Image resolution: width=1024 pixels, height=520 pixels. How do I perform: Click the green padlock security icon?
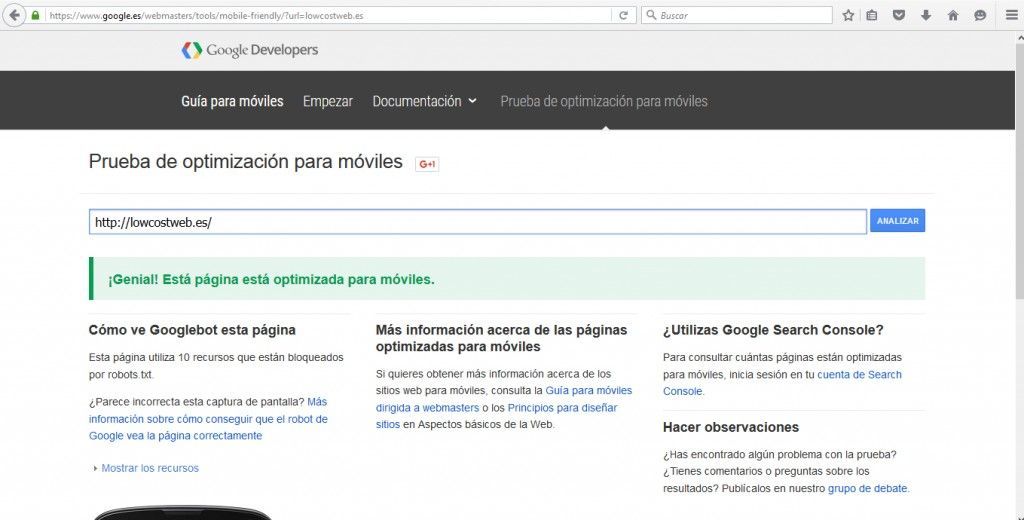pos(35,15)
